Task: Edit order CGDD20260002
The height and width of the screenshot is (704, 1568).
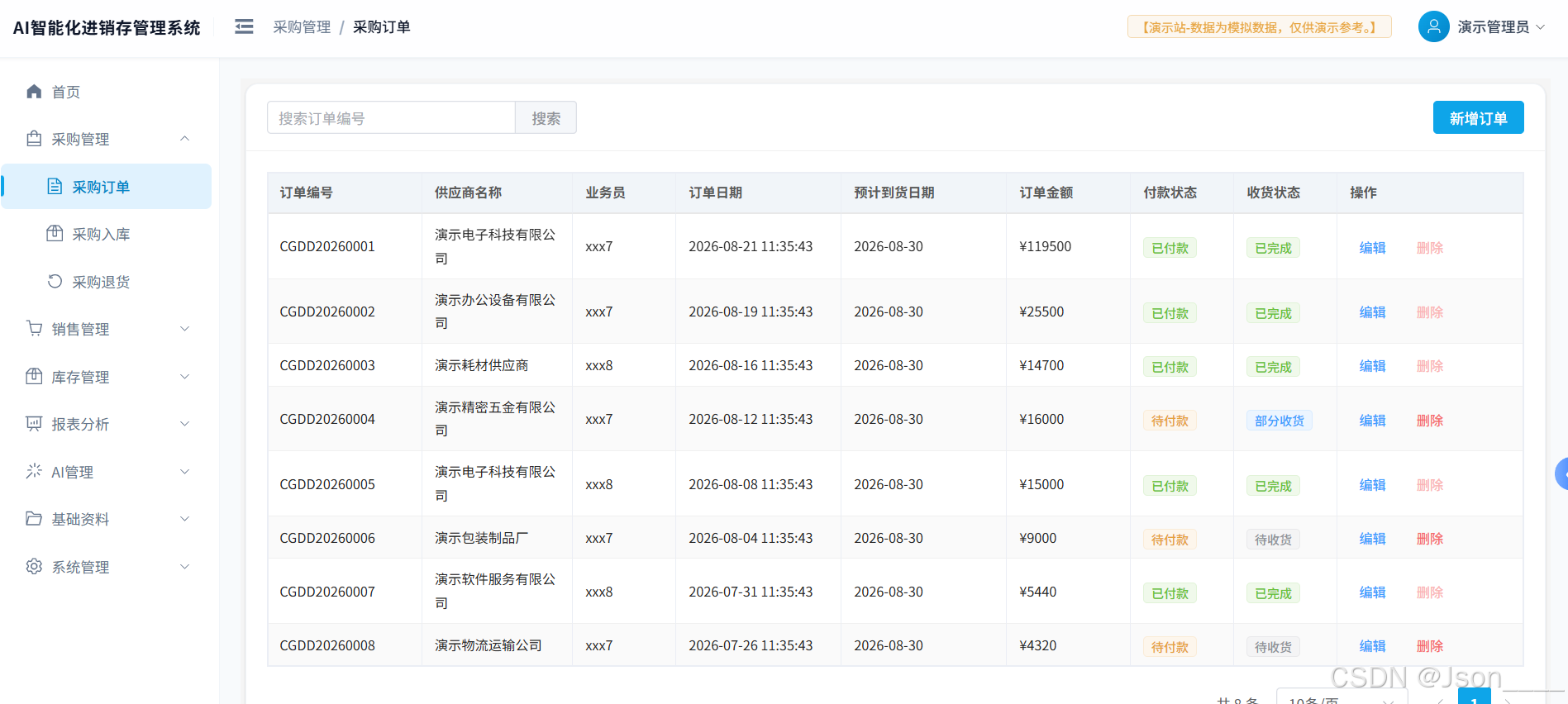Action: click(1372, 312)
